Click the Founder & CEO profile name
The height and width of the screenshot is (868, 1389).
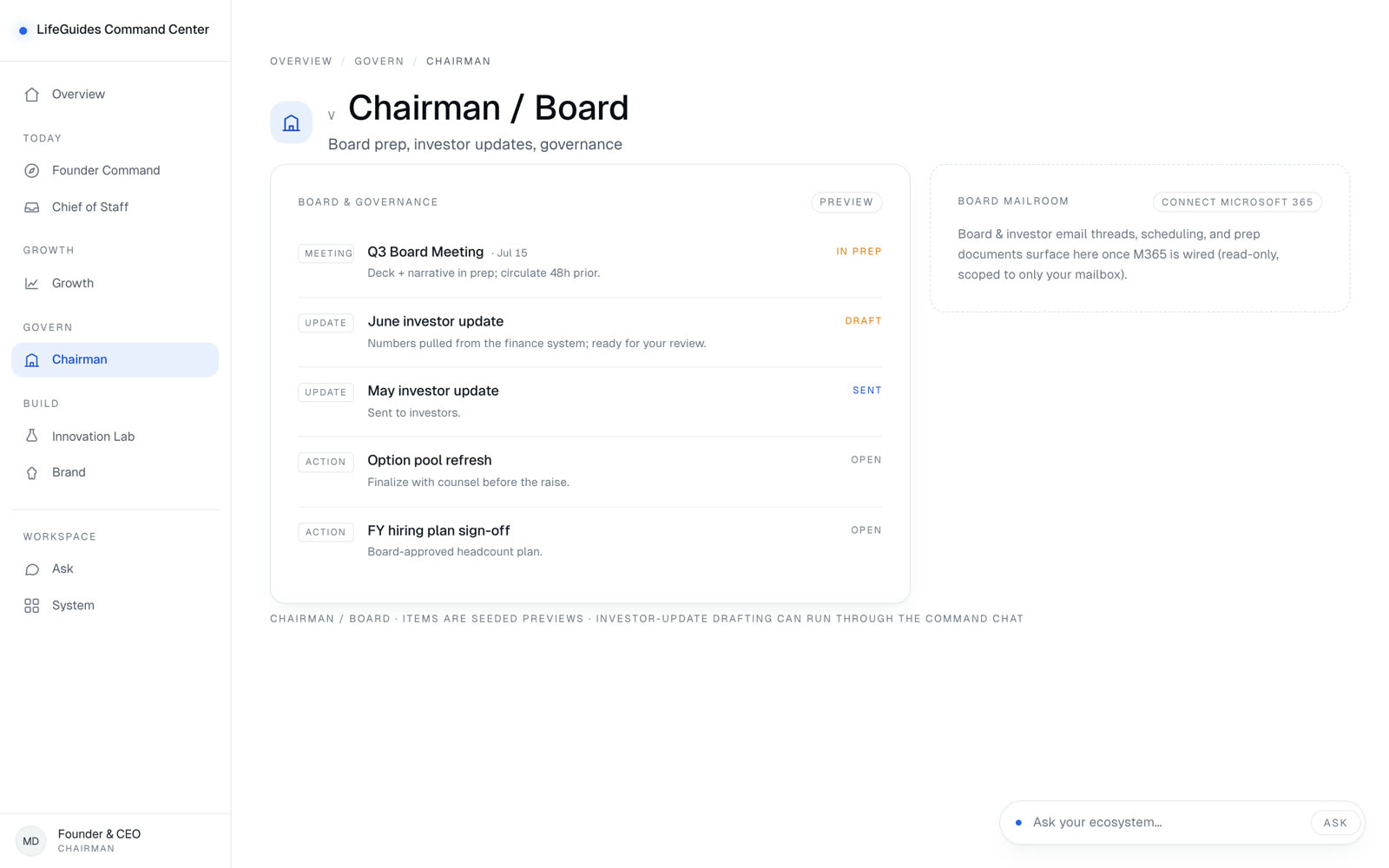point(99,834)
